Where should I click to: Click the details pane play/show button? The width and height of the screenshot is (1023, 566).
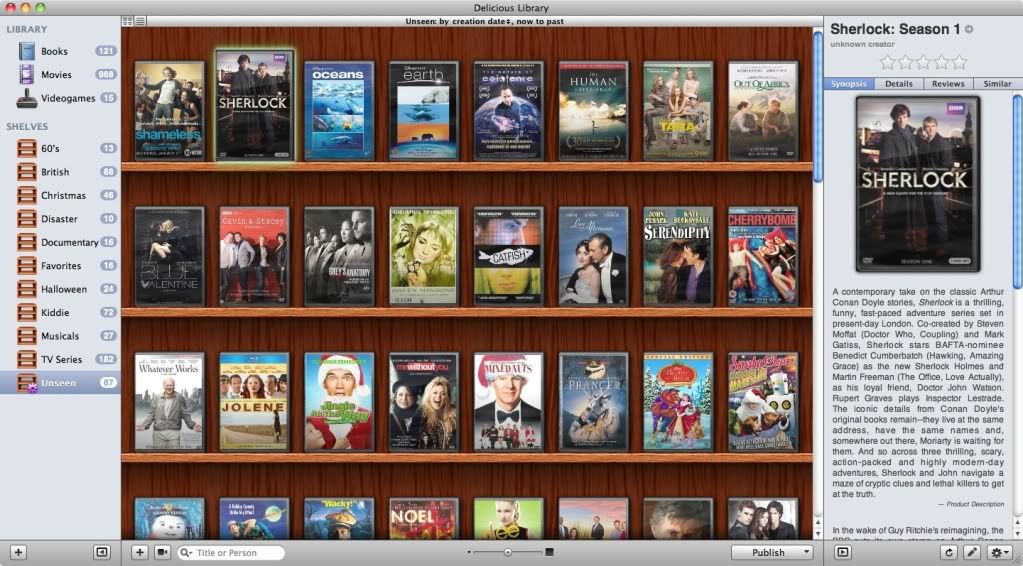click(x=843, y=552)
